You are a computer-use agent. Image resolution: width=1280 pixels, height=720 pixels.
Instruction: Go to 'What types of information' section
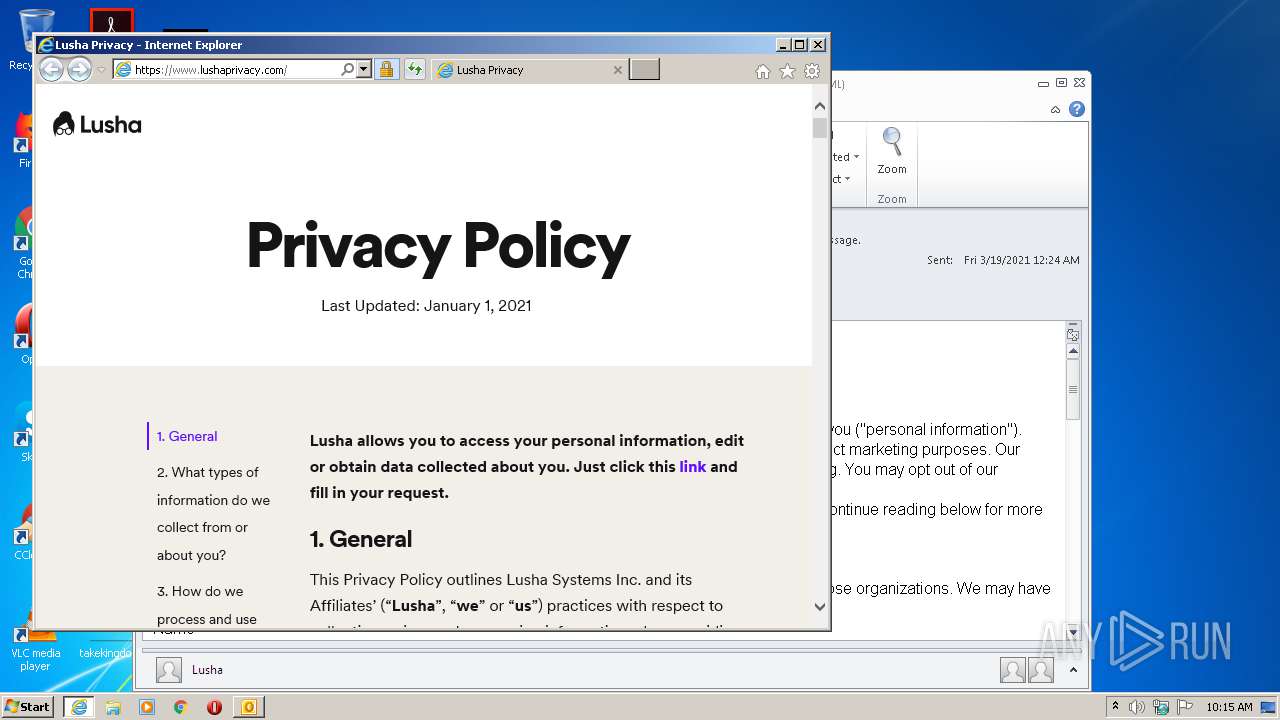coord(213,513)
